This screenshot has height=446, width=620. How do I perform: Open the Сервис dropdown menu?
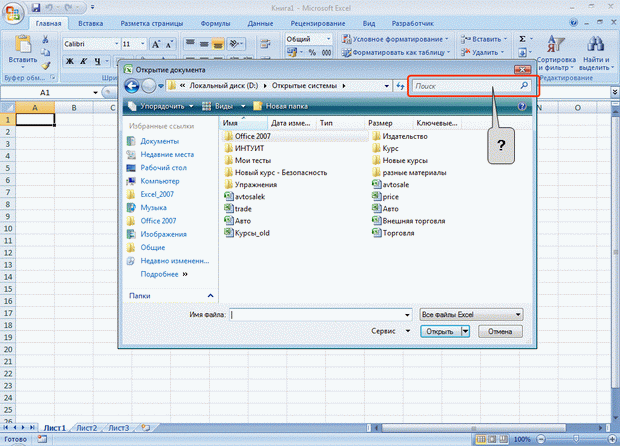390,331
